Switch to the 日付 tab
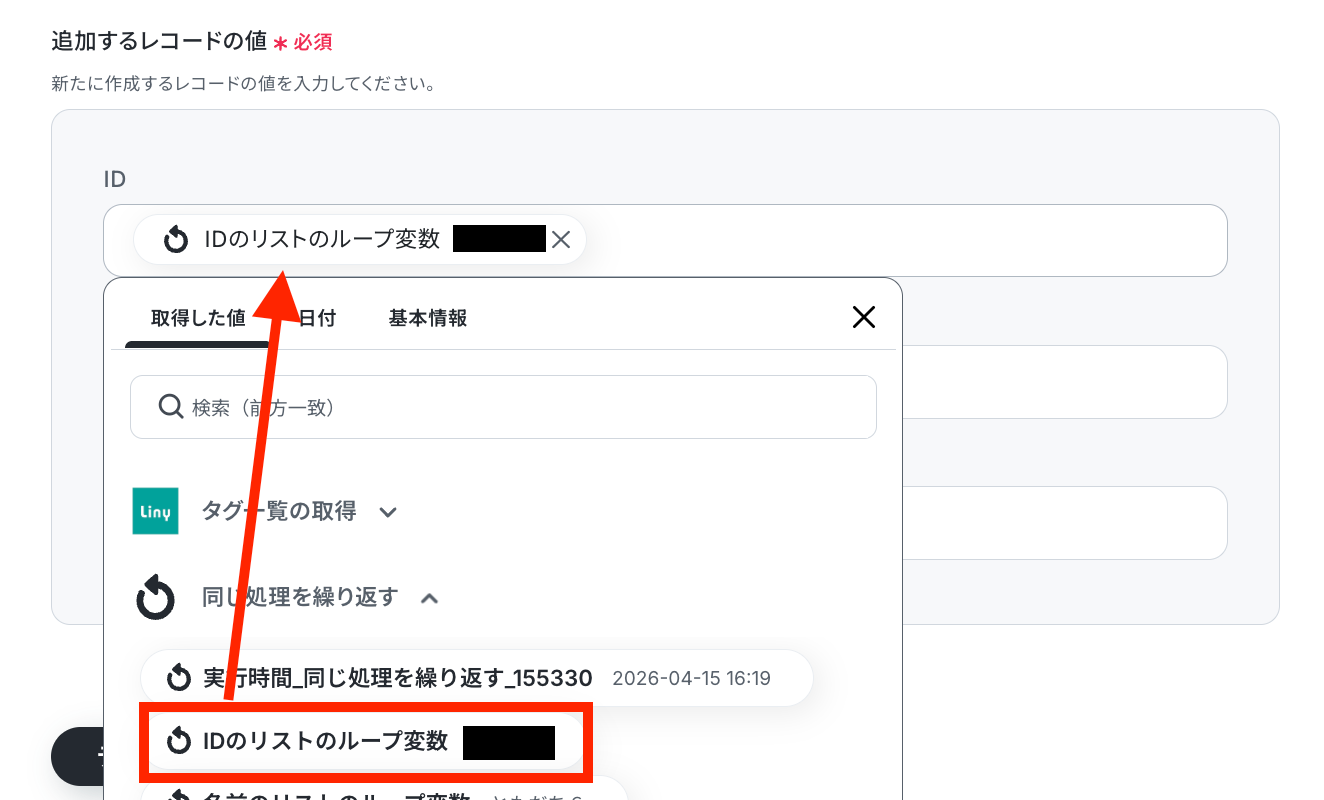The width and height of the screenshot is (1324, 800). [317, 318]
